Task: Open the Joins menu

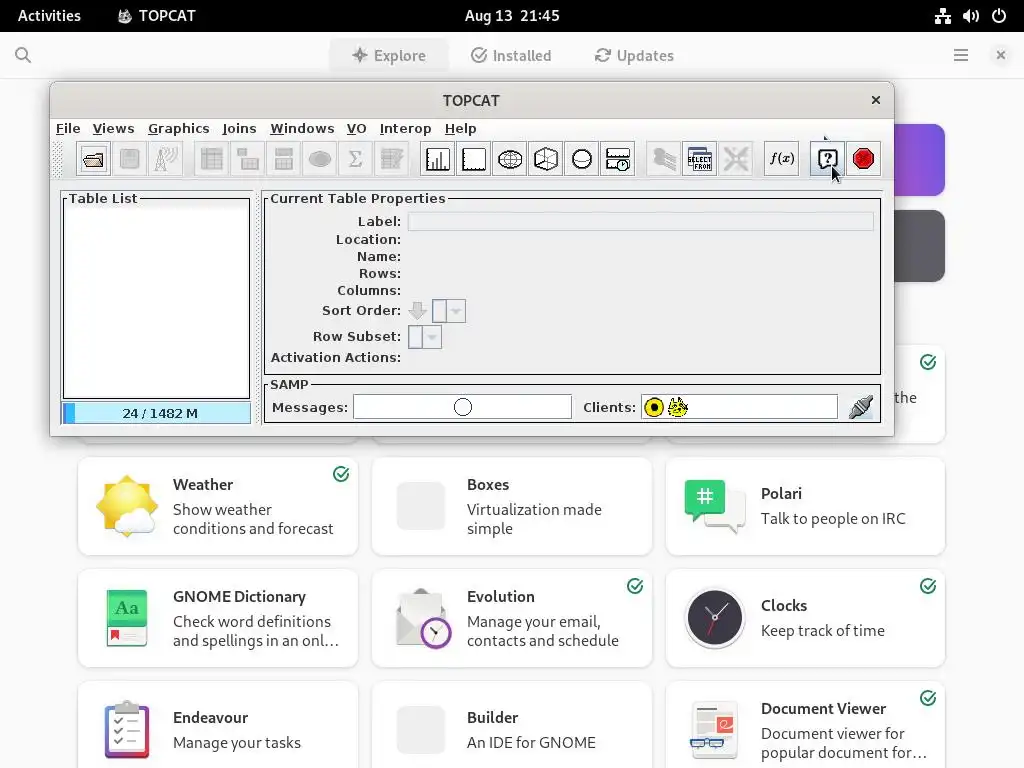Action: pyautogui.click(x=239, y=129)
